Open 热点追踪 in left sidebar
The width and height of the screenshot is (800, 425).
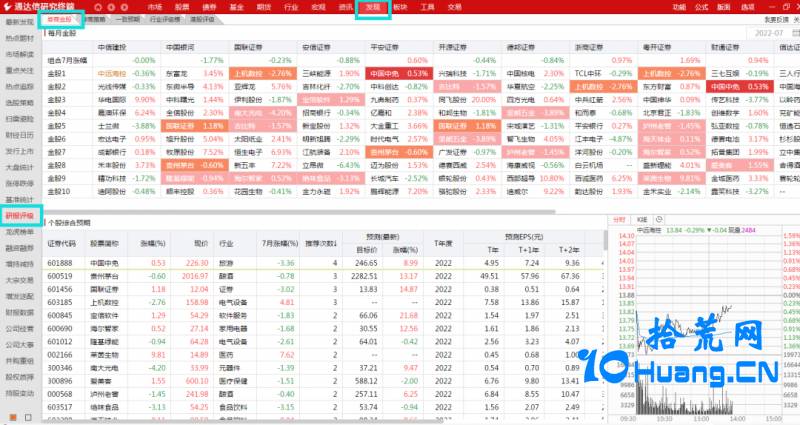click(19, 87)
